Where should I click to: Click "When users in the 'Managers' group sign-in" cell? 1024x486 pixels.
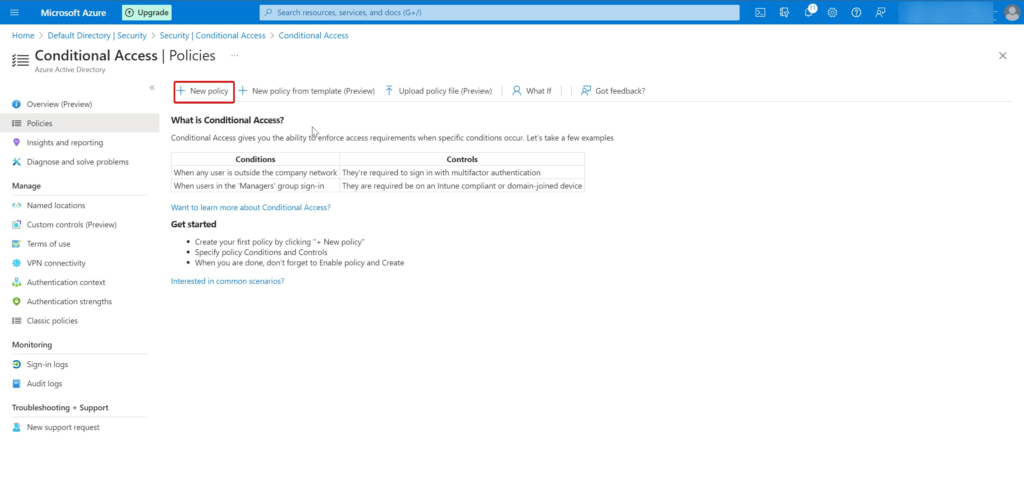click(x=255, y=186)
